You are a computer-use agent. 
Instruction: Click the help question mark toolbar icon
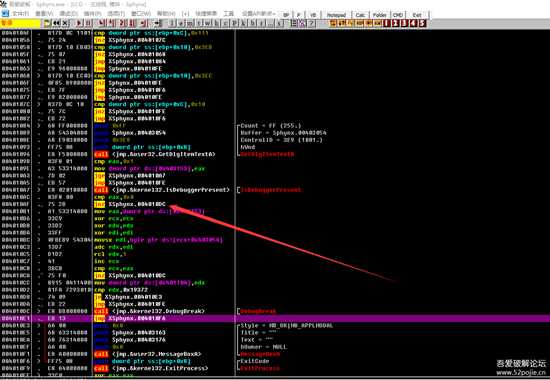(311, 24)
